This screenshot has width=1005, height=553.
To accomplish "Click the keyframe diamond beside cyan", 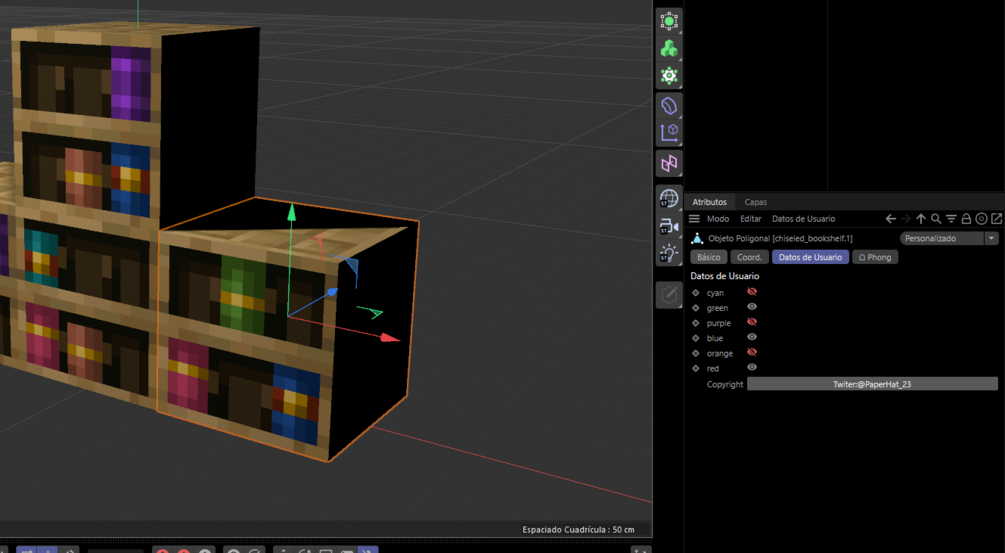I will point(695,293).
